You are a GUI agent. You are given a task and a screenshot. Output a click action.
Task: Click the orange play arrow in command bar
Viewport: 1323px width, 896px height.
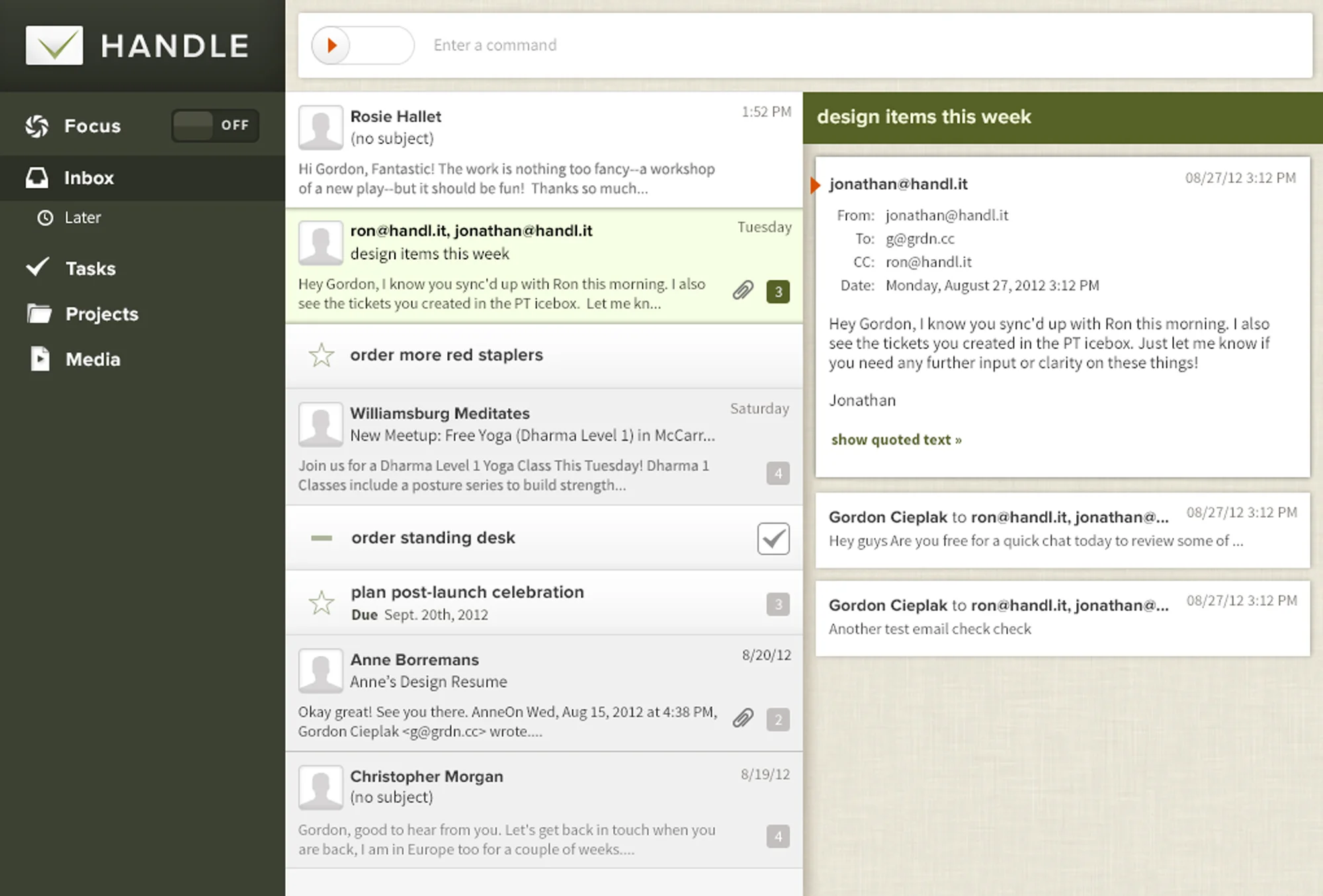(331, 45)
